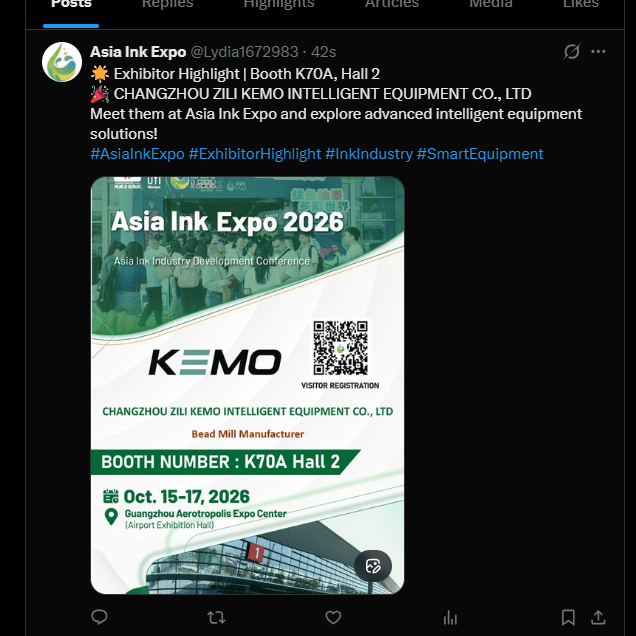Switch to the Replies tab

(168, 4)
